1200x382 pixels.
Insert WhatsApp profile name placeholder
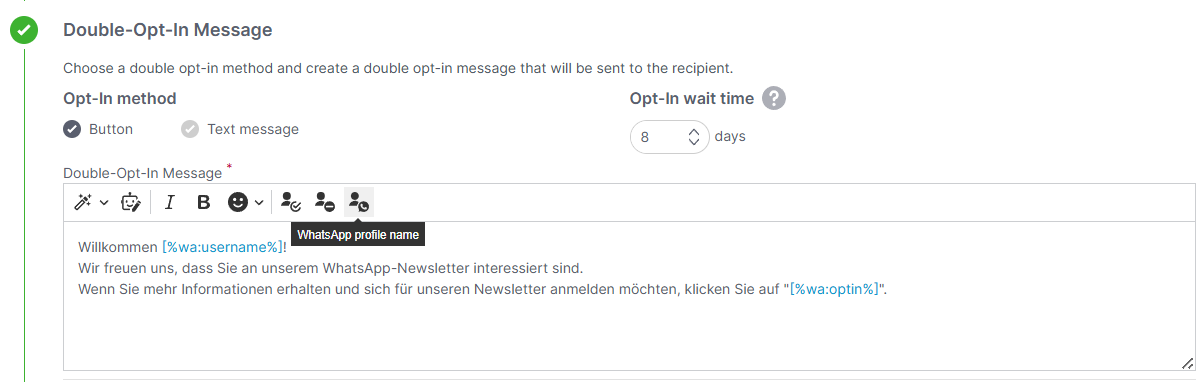pyautogui.click(x=358, y=202)
